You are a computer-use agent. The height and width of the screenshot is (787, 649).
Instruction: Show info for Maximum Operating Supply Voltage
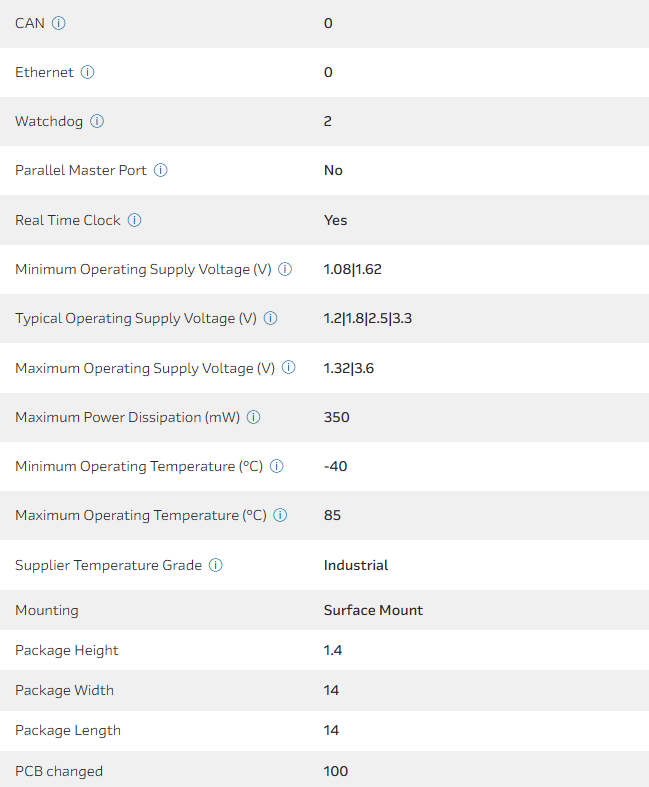[288, 368]
